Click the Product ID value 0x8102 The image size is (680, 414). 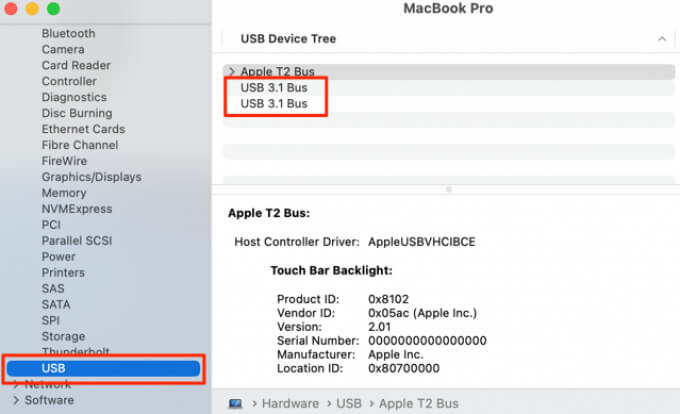click(x=388, y=299)
